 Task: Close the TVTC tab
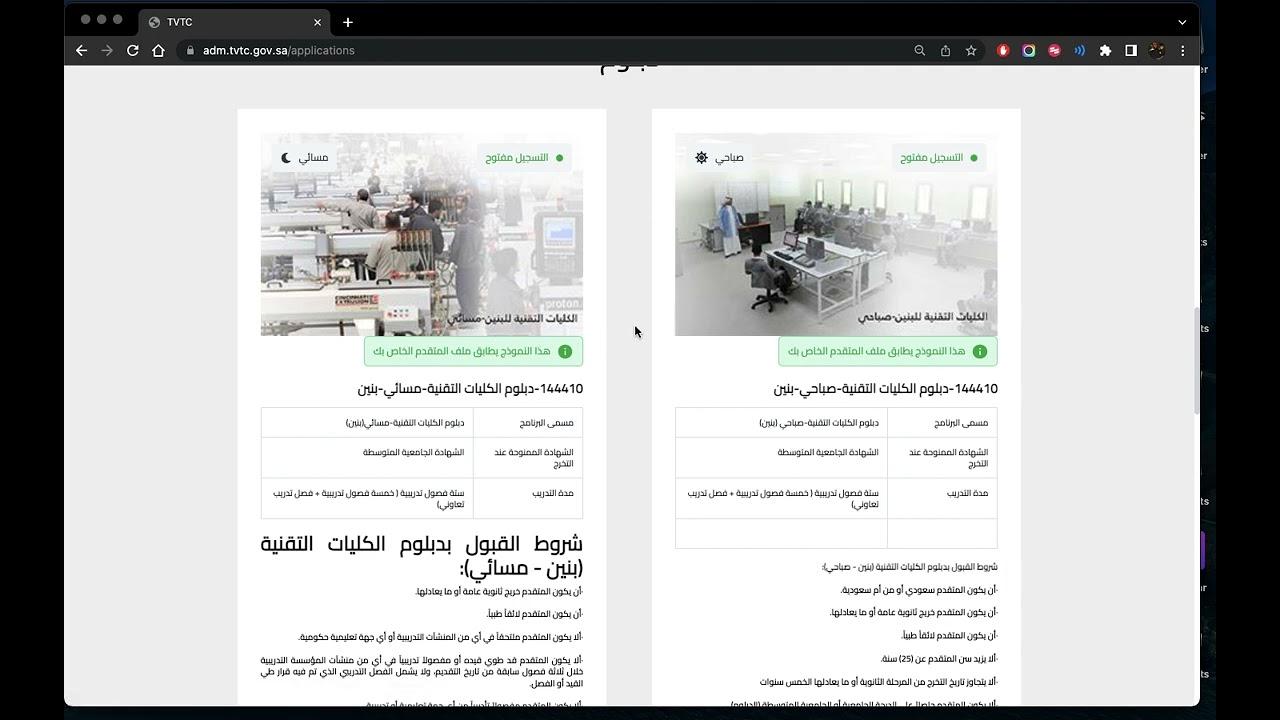point(318,22)
